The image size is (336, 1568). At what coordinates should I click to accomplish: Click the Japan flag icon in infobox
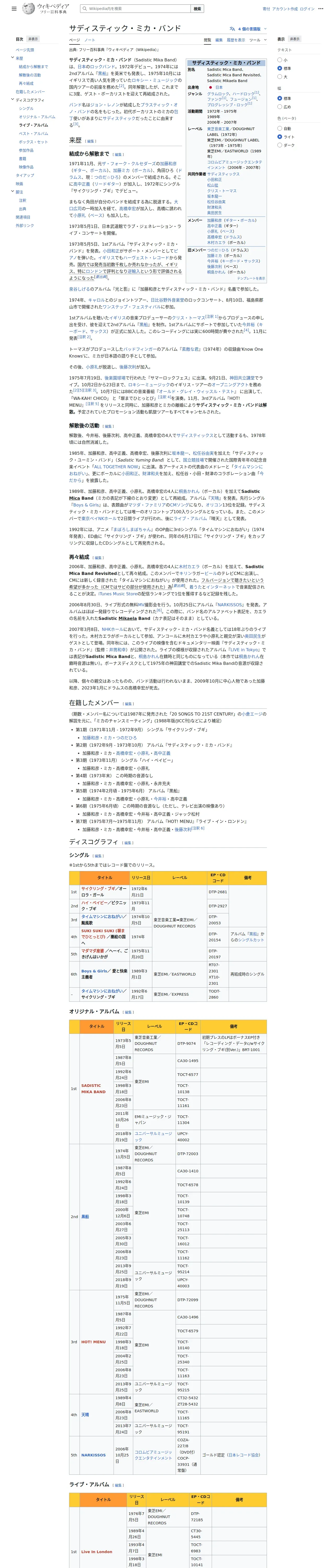coord(211,87)
